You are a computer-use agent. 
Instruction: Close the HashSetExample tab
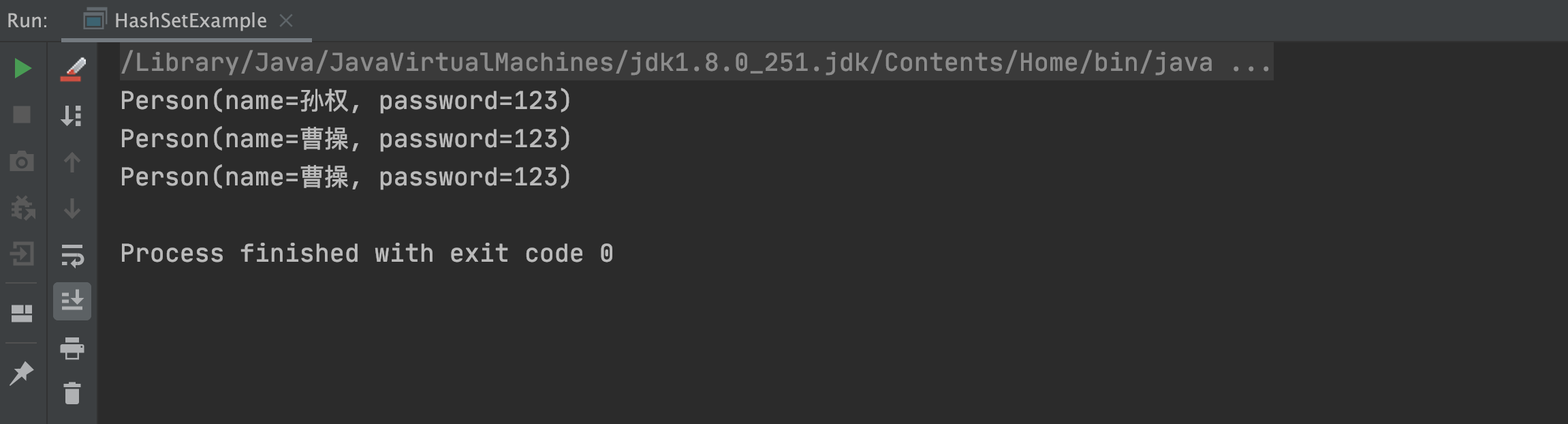click(x=286, y=20)
